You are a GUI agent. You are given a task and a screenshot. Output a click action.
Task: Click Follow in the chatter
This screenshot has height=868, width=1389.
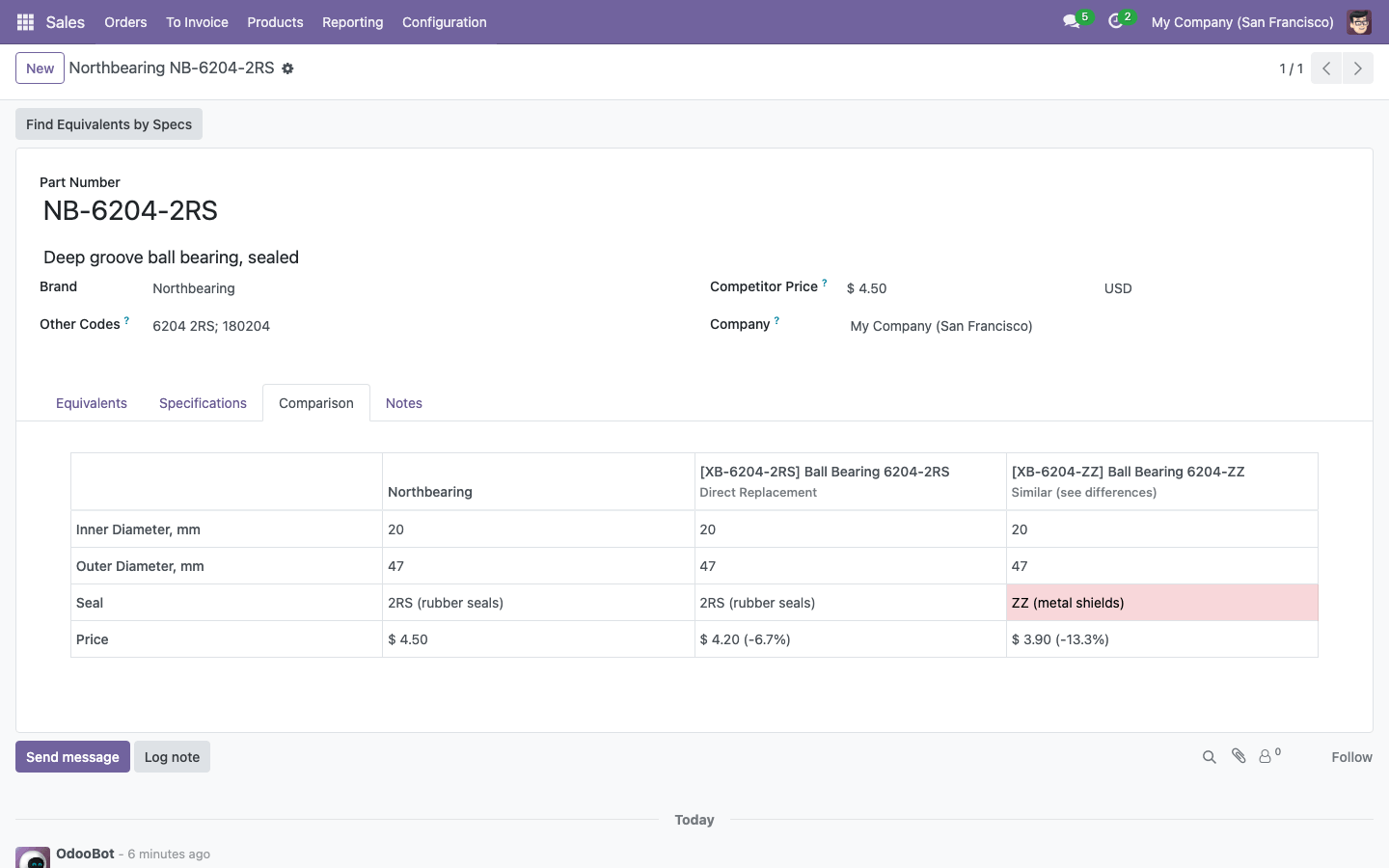pyautogui.click(x=1351, y=757)
